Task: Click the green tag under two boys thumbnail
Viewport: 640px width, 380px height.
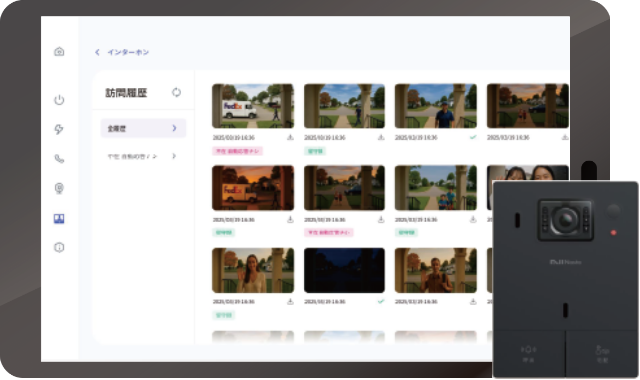Action: tap(406, 233)
